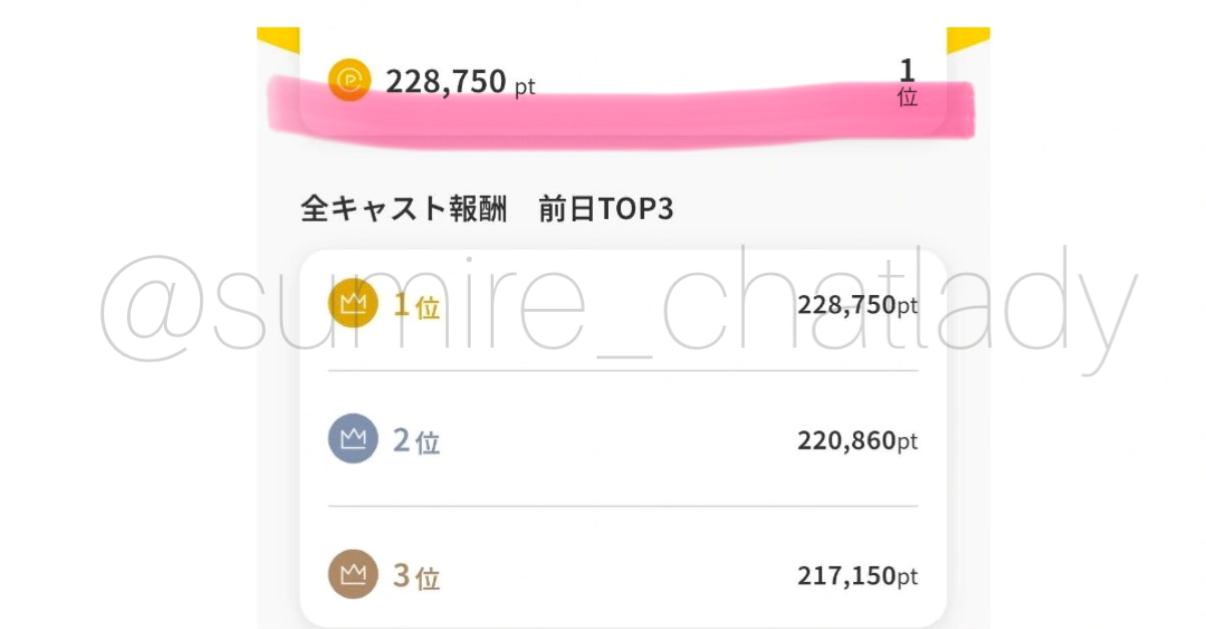Select the 228,750 pt total at top

[446, 81]
